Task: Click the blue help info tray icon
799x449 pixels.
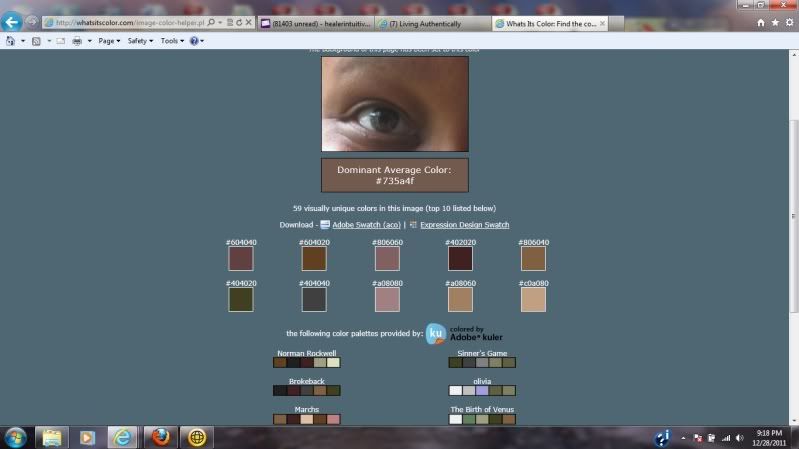Action: (x=662, y=438)
